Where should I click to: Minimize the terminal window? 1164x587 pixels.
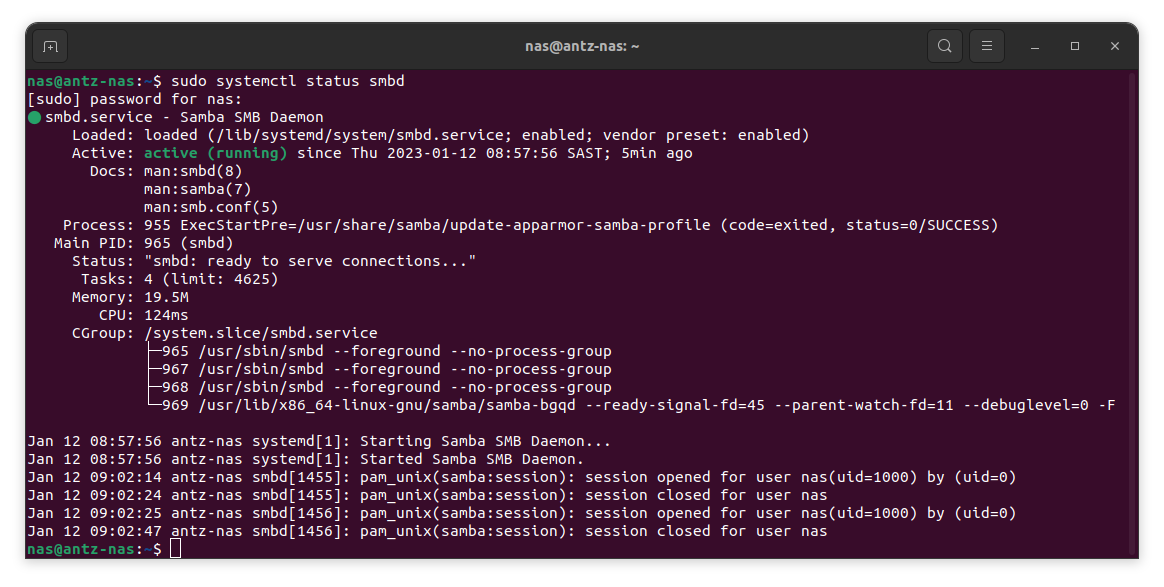coord(1035,46)
